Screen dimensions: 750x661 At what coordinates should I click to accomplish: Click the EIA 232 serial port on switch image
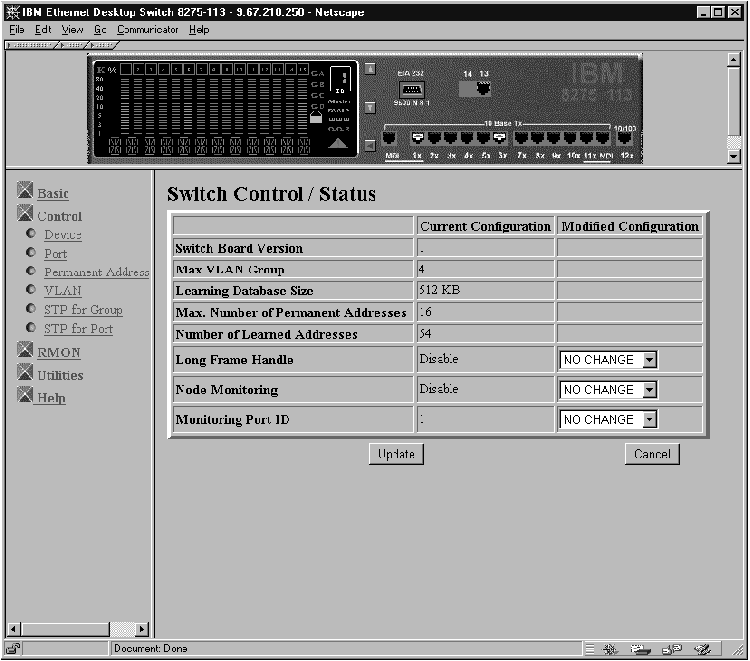[x=412, y=89]
